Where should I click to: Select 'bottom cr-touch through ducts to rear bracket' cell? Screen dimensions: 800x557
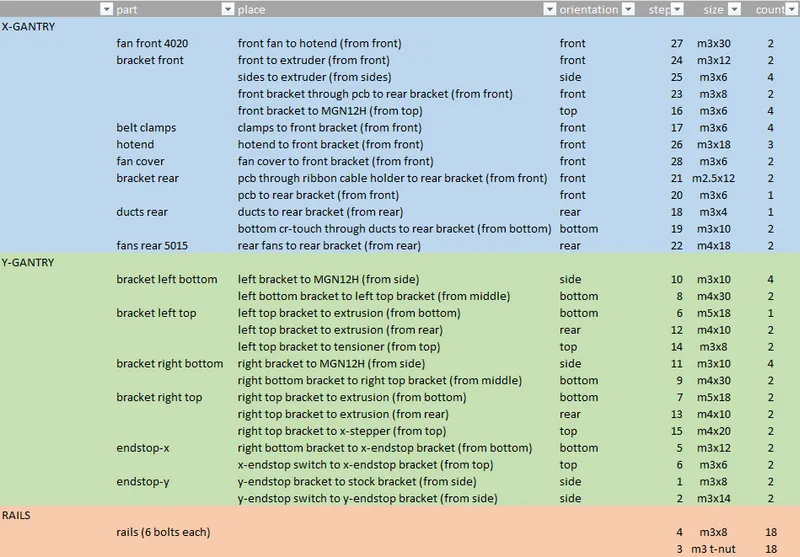(394, 229)
